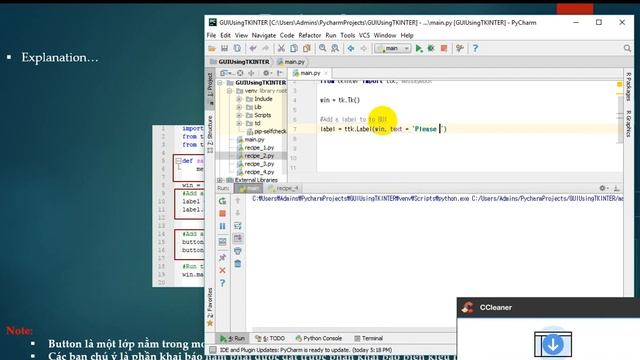The width and height of the screenshot is (640, 360).
Task: Open the File menu
Action: click(211, 36)
